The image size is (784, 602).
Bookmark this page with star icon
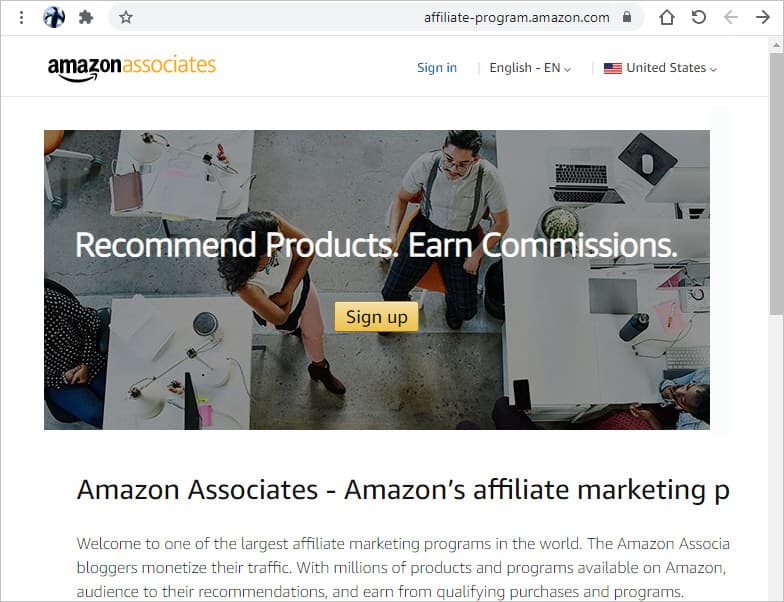pos(126,18)
